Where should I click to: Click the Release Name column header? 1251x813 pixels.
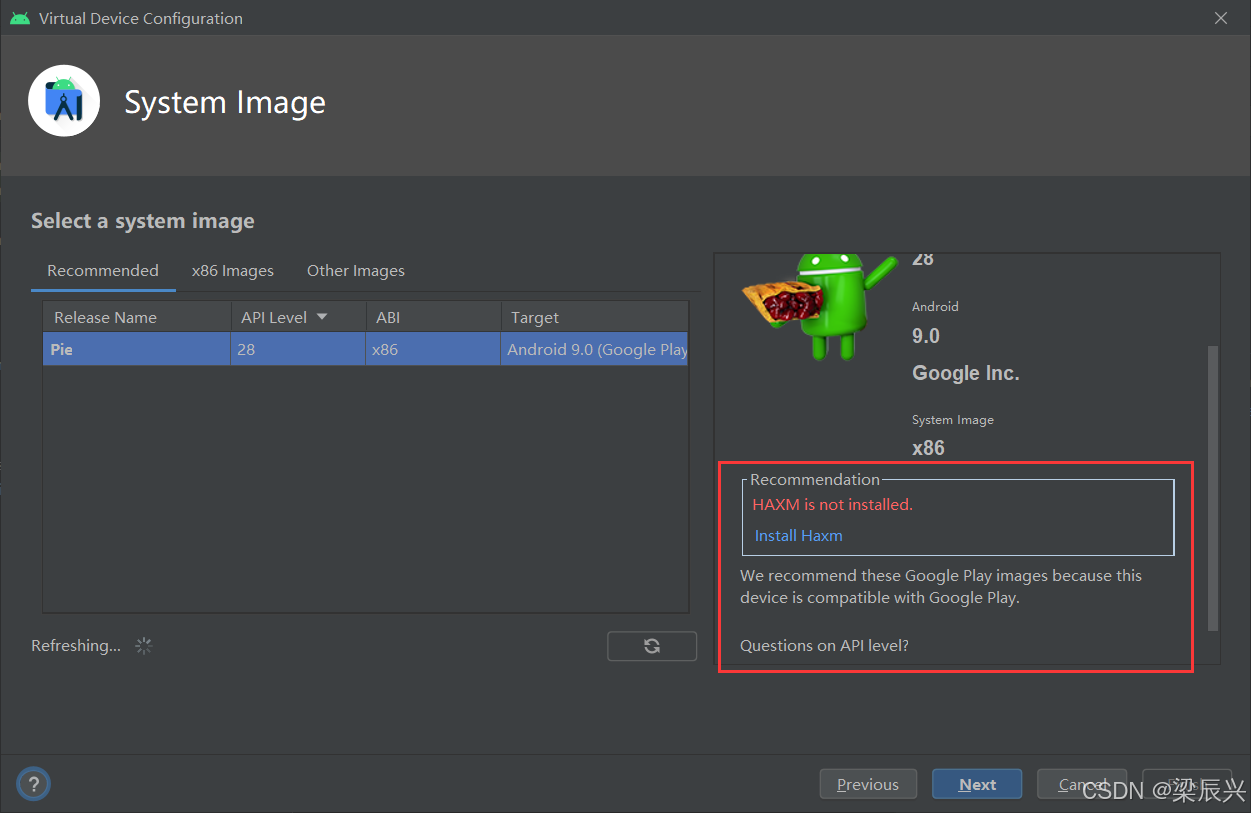coord(136,317)
